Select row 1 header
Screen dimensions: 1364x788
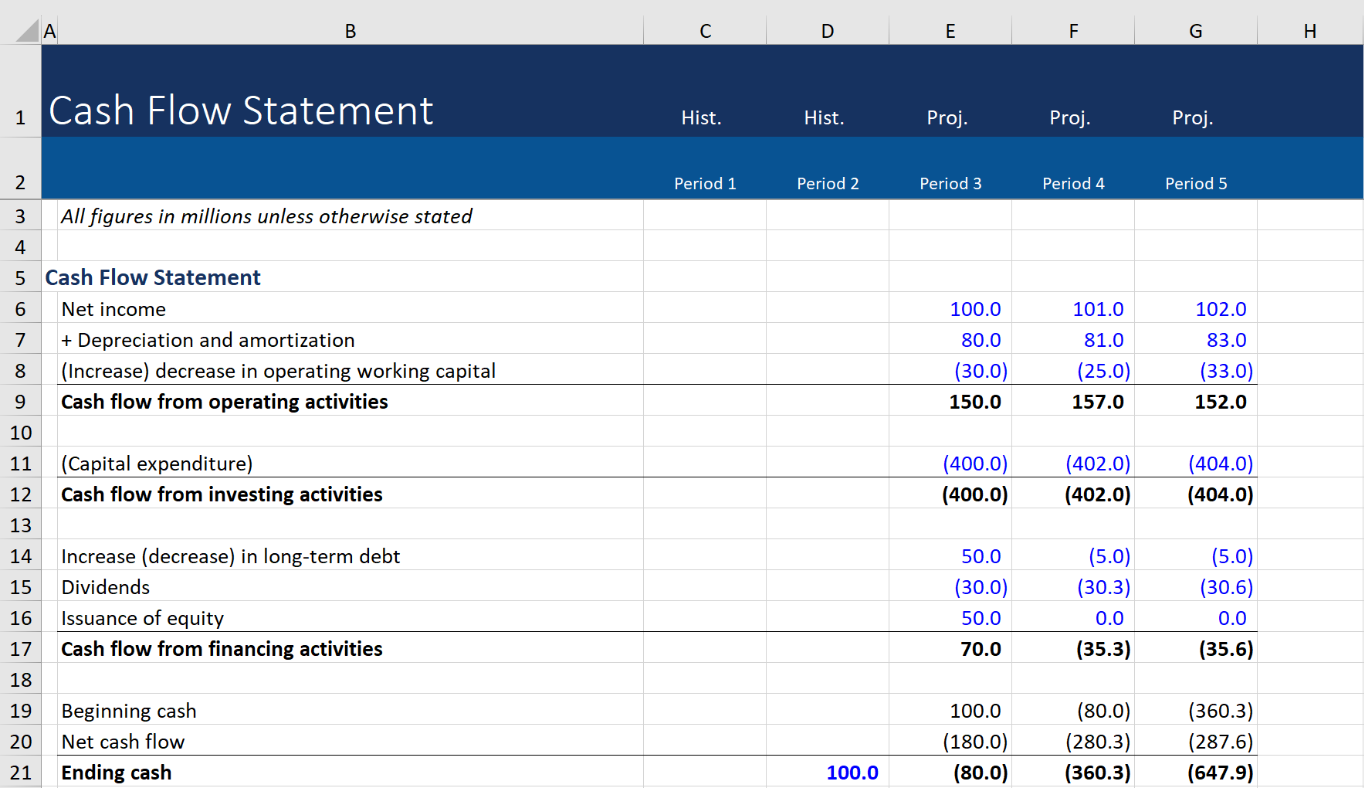point(20,91)
